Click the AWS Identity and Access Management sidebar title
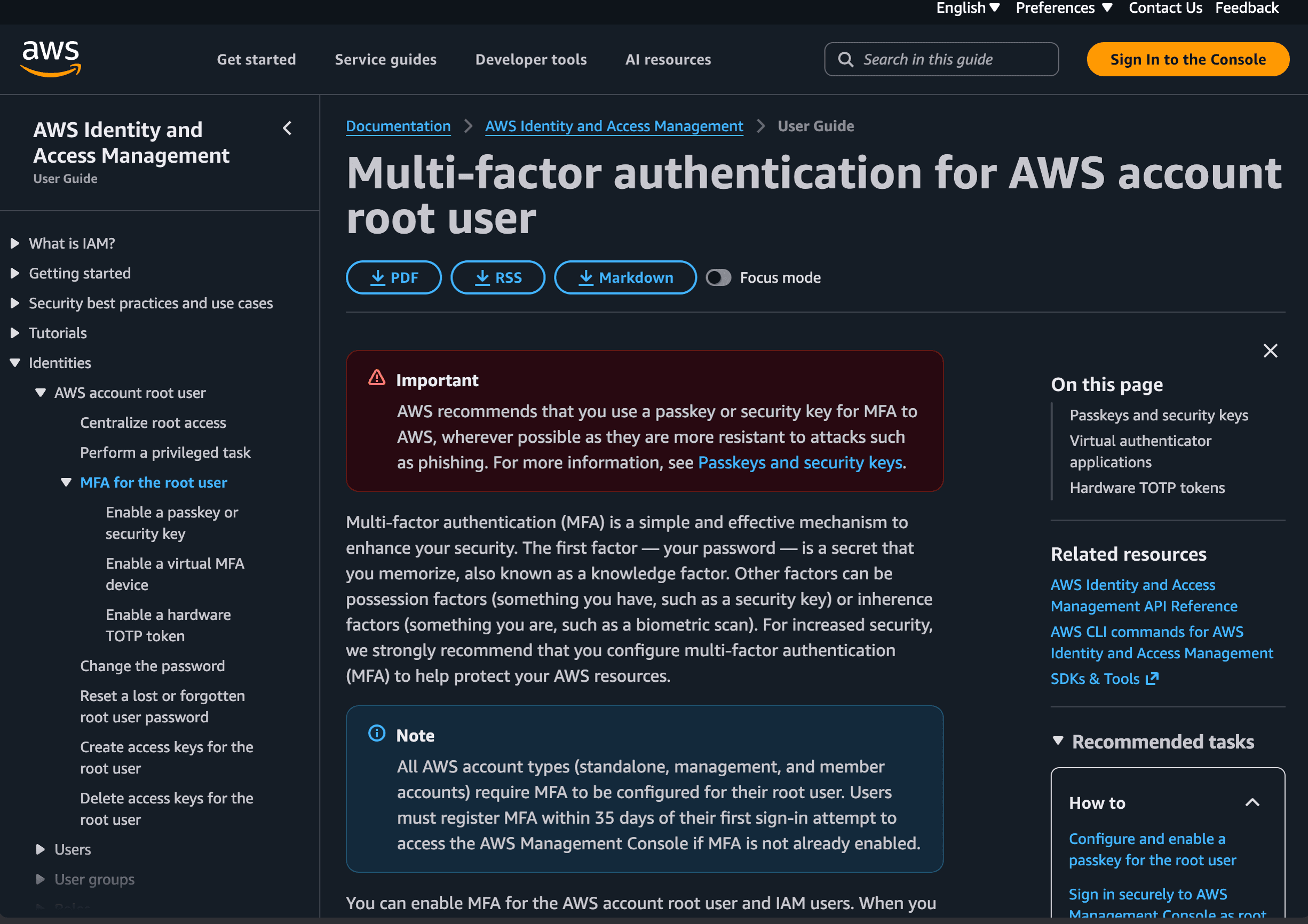This screenshot has width=1308, height=924. coord(131,142)
